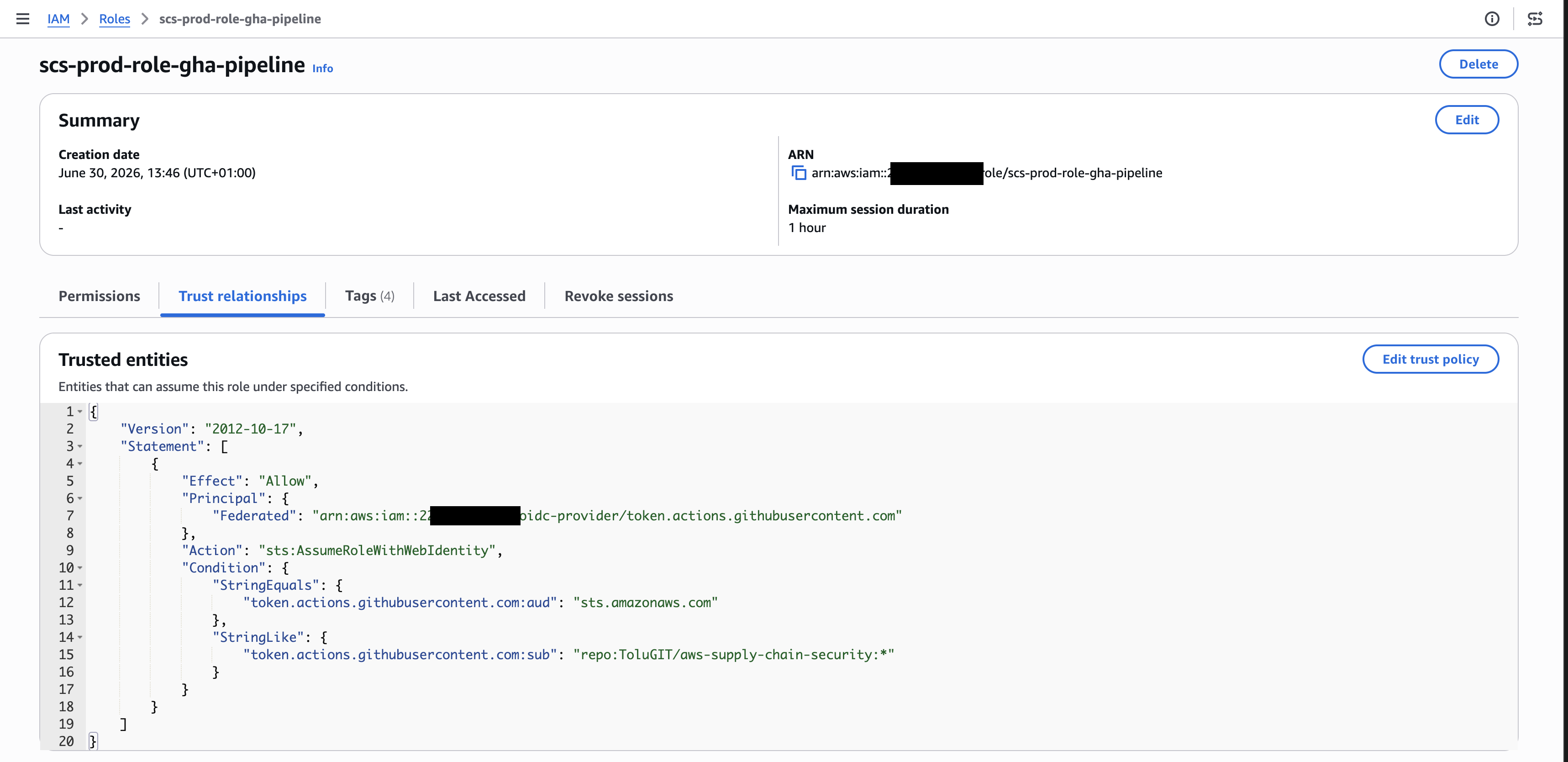Click the repo:ToluGIT/aws-supply-chain-security:* value
Image resolution: width=1568 pixels, height=762 pixels.
click(x=733, y=655)
